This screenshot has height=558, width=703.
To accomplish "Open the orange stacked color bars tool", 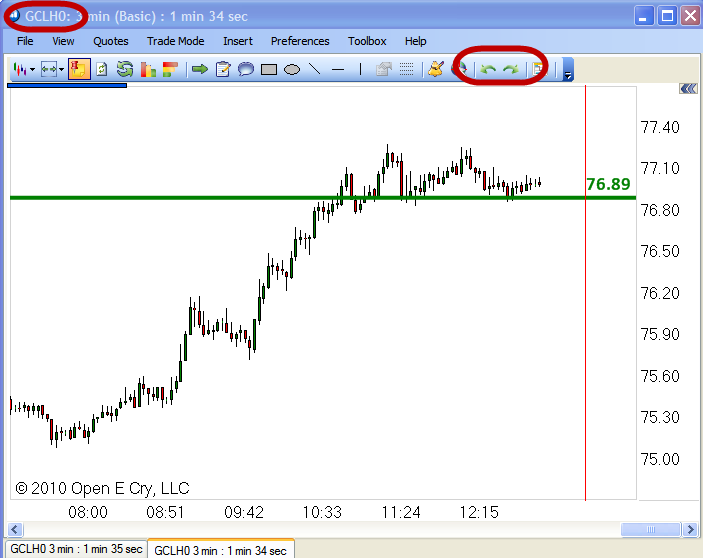I will click(x=170, y=69).
